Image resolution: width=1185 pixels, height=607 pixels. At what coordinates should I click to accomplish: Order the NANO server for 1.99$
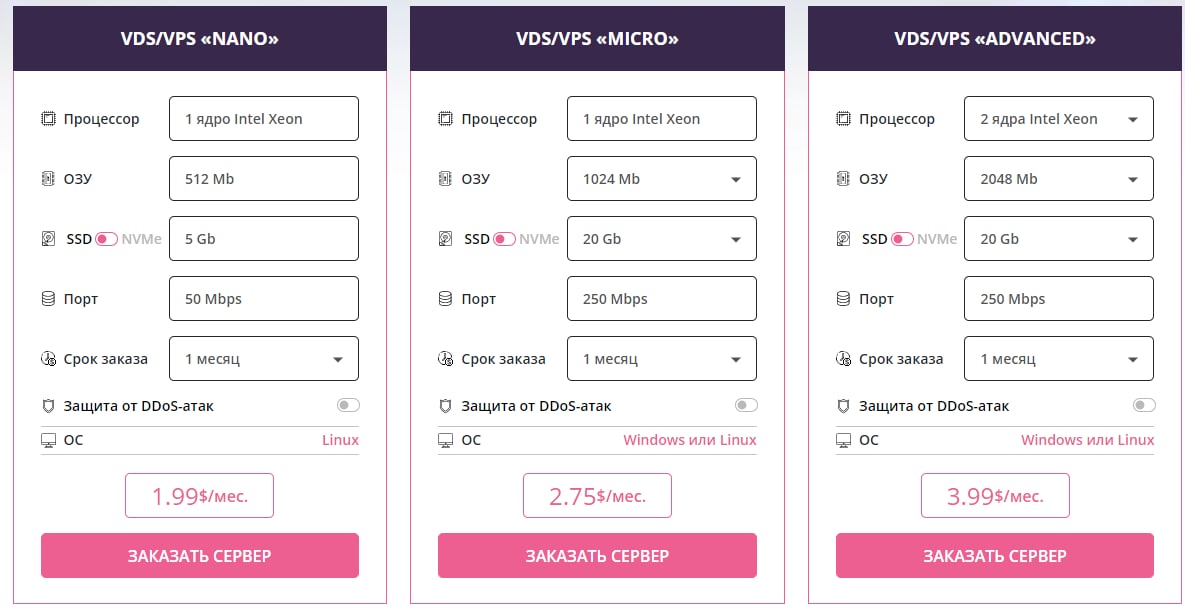(199, 555)
